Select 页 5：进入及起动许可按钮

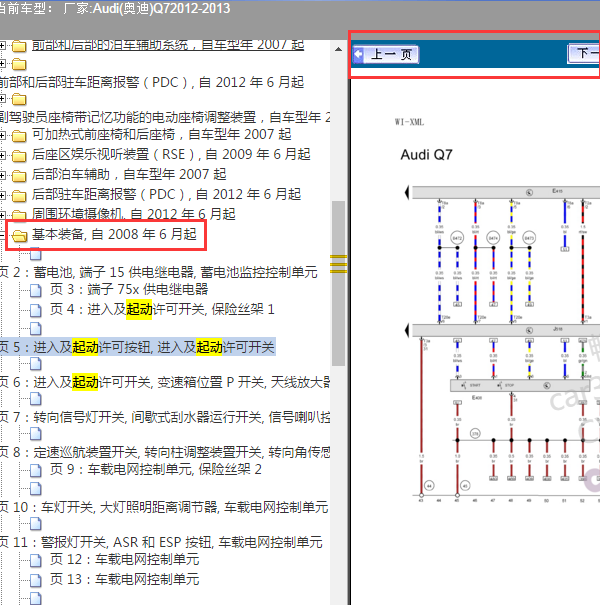point(137,347)
